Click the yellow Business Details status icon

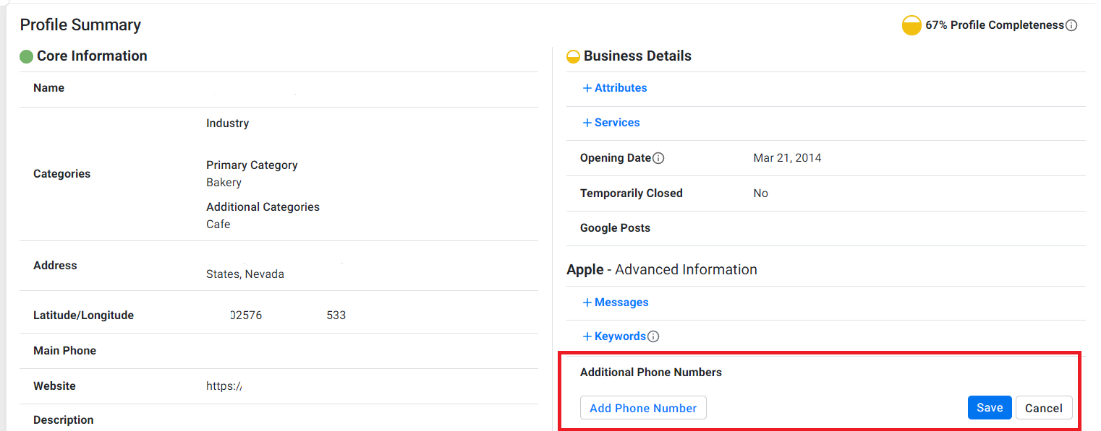coord(573,57)
